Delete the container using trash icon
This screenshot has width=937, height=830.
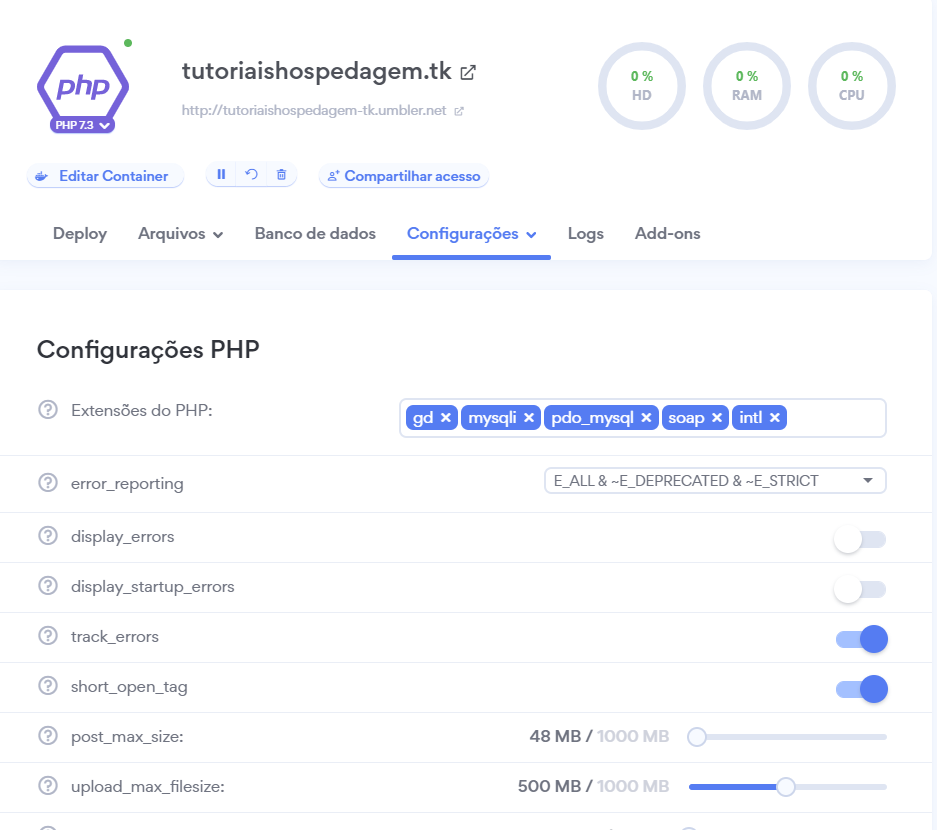[x=280, y=175]
